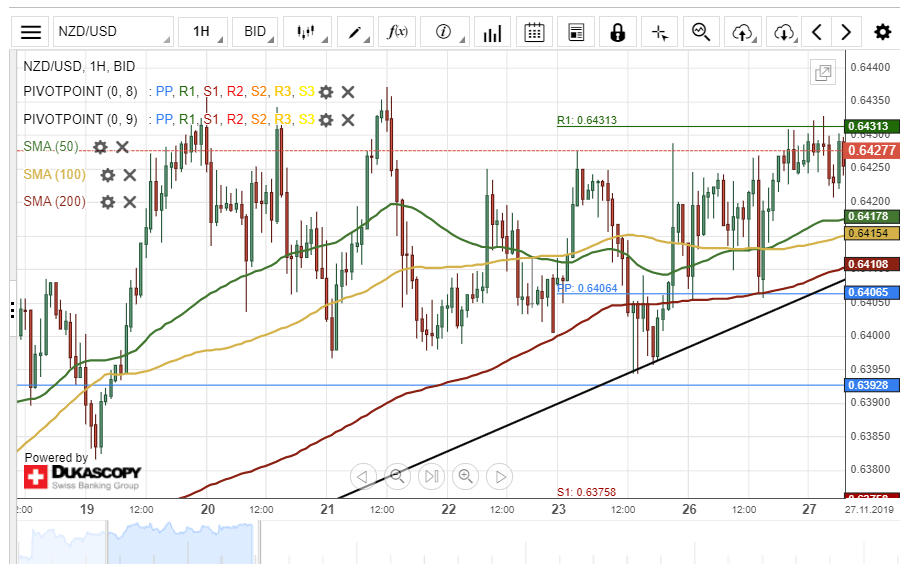The image size is (902, 568).
Task: Open the candlestick chart type selector
Action: coord(307,32)
